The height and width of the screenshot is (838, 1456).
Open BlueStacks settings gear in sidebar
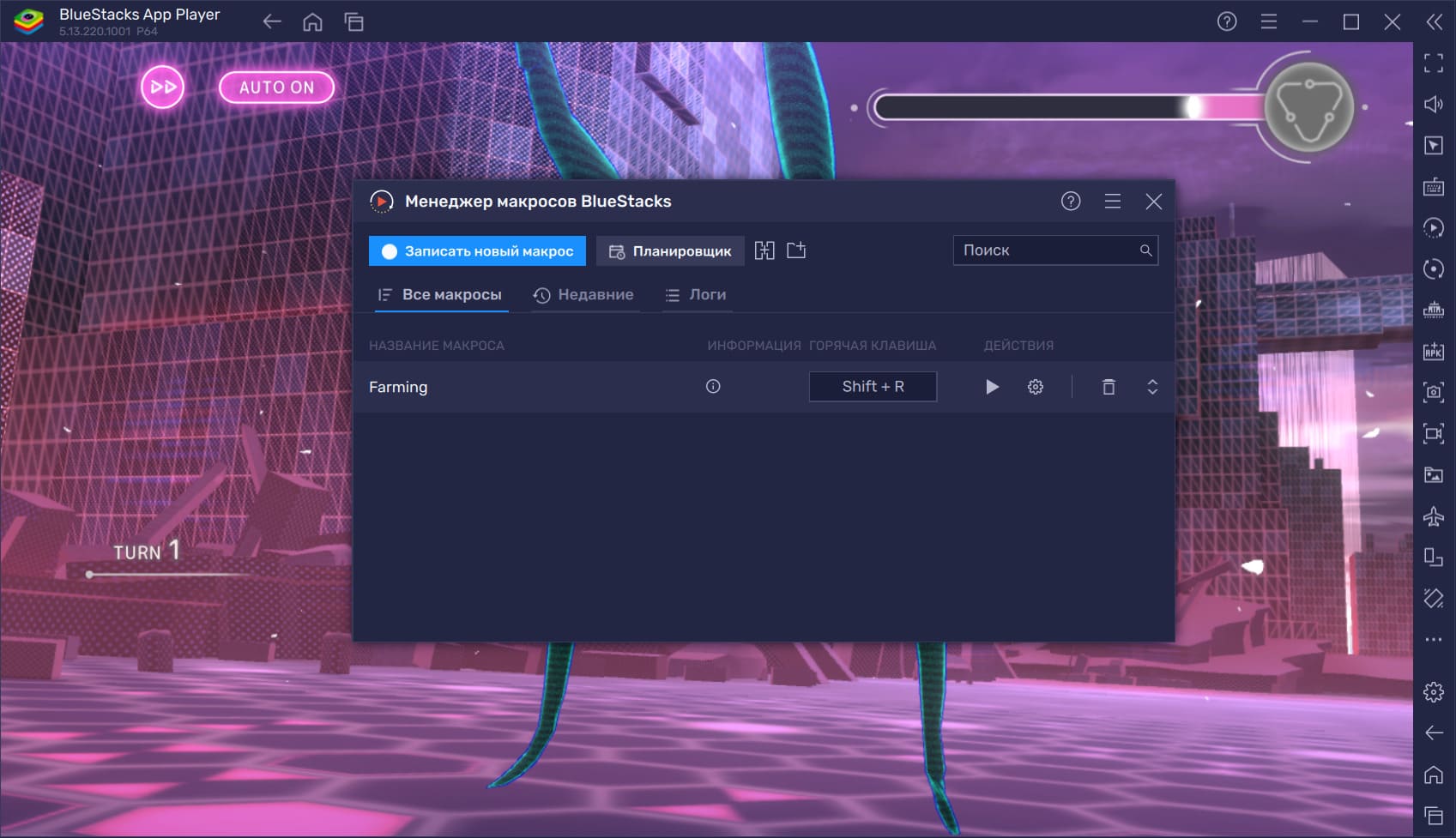click(1434, 691)
